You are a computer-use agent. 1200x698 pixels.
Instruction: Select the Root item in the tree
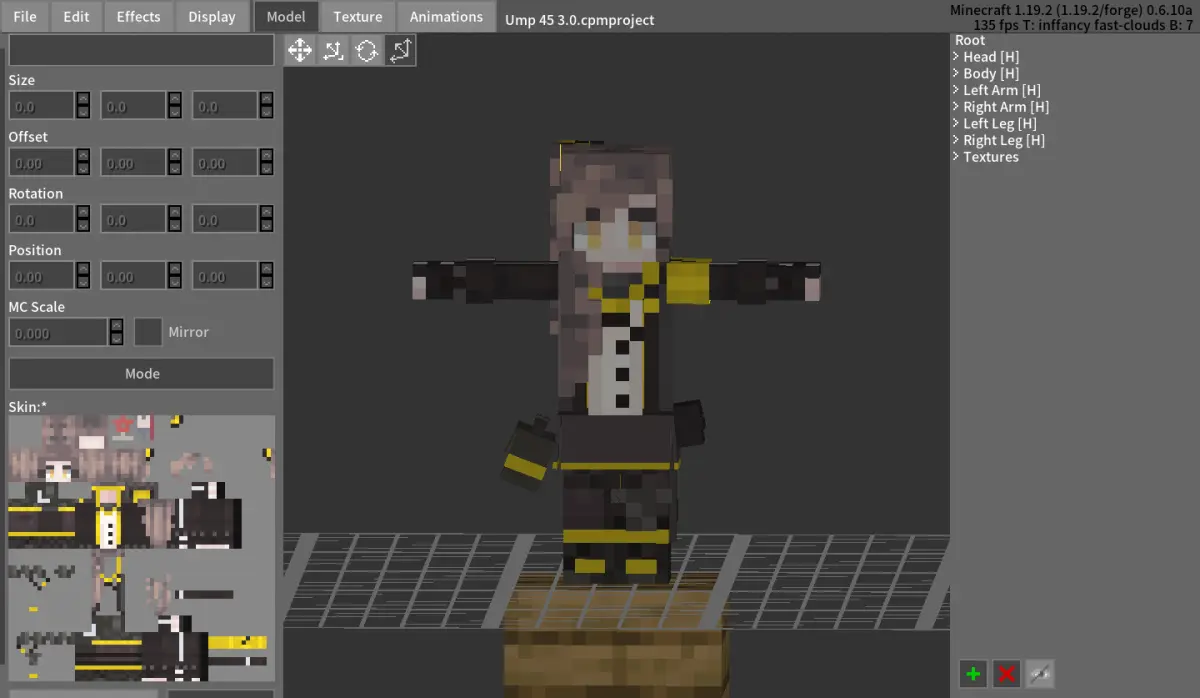pyautogui.click(x=970, y=40)
